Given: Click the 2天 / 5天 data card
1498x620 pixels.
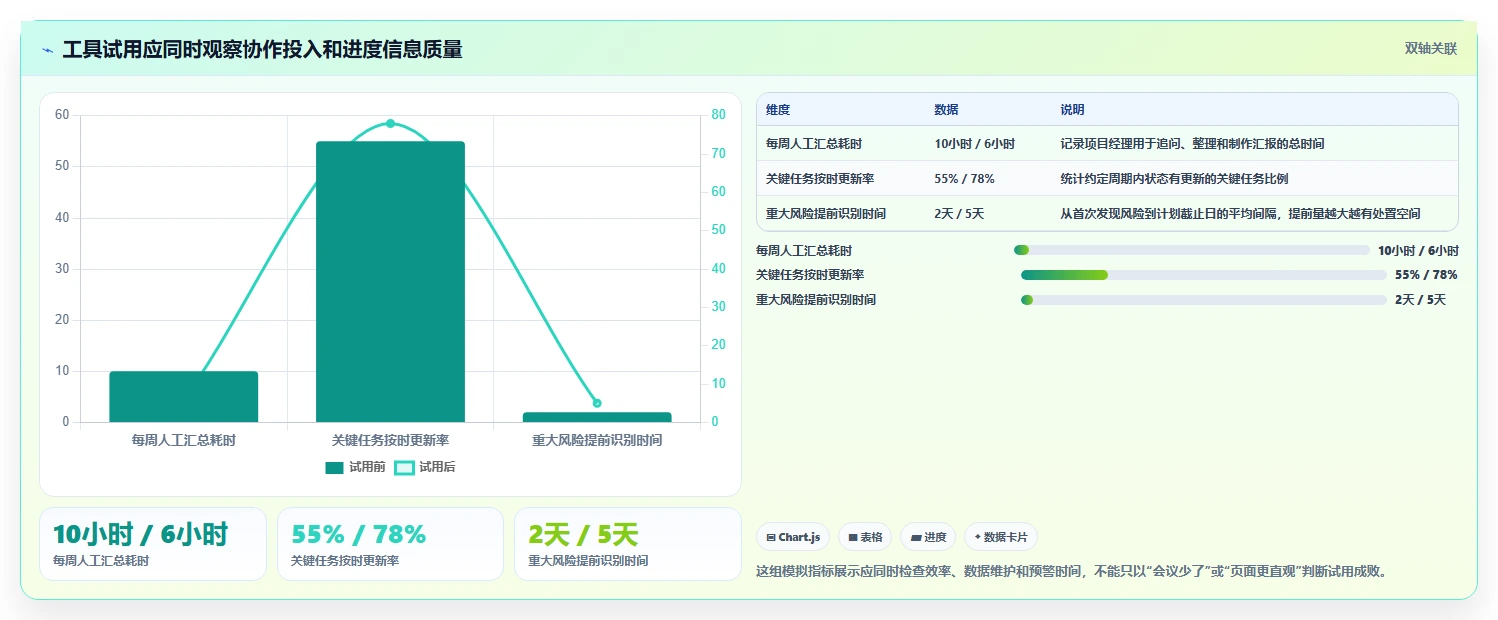Looking at the screenshot, I should (x=627, y=544).
